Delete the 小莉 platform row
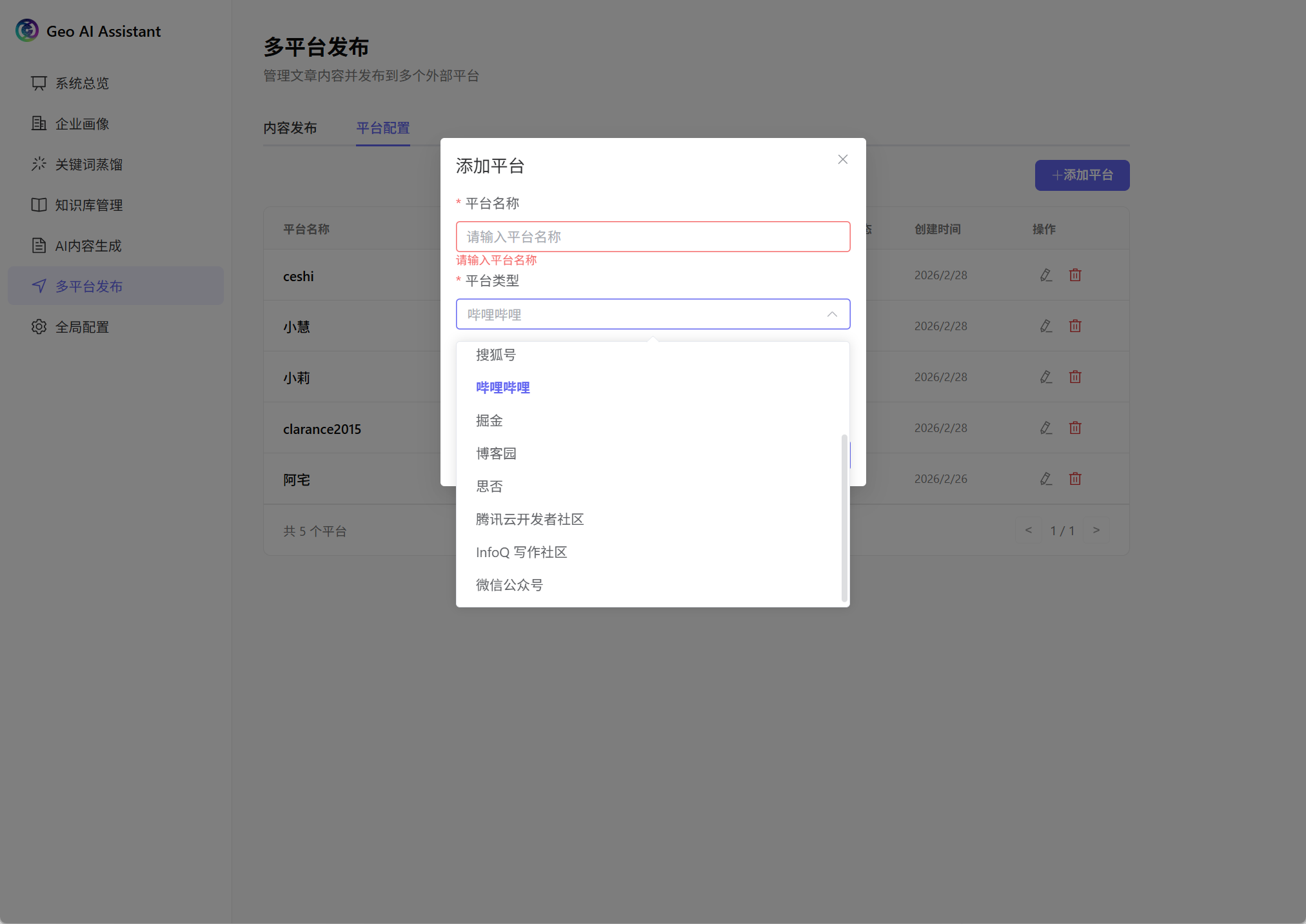The image size is (1306, 924). [x=1075, y=377]
